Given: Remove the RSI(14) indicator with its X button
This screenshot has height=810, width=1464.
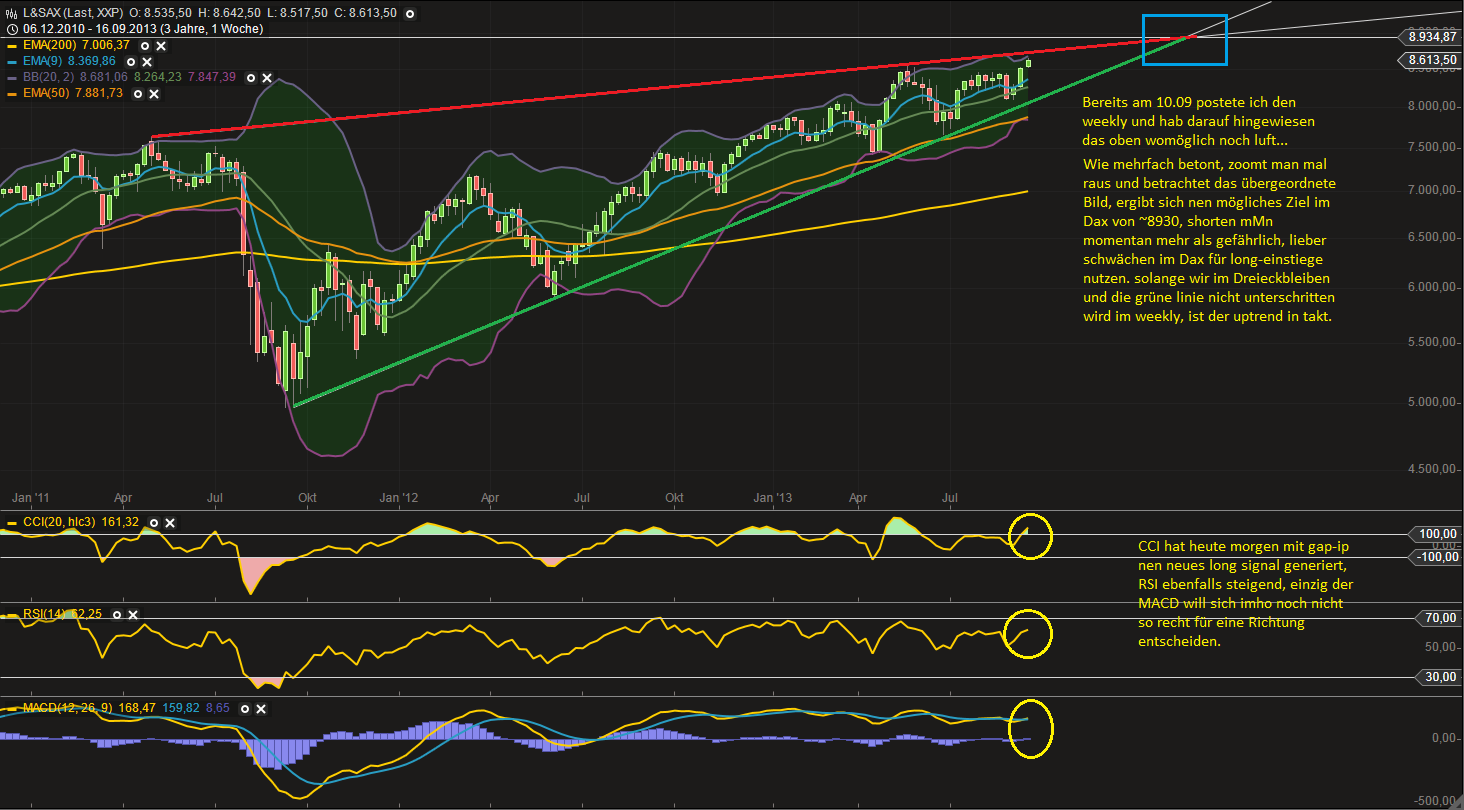Looking at the screenshot, I should (133, 615).
